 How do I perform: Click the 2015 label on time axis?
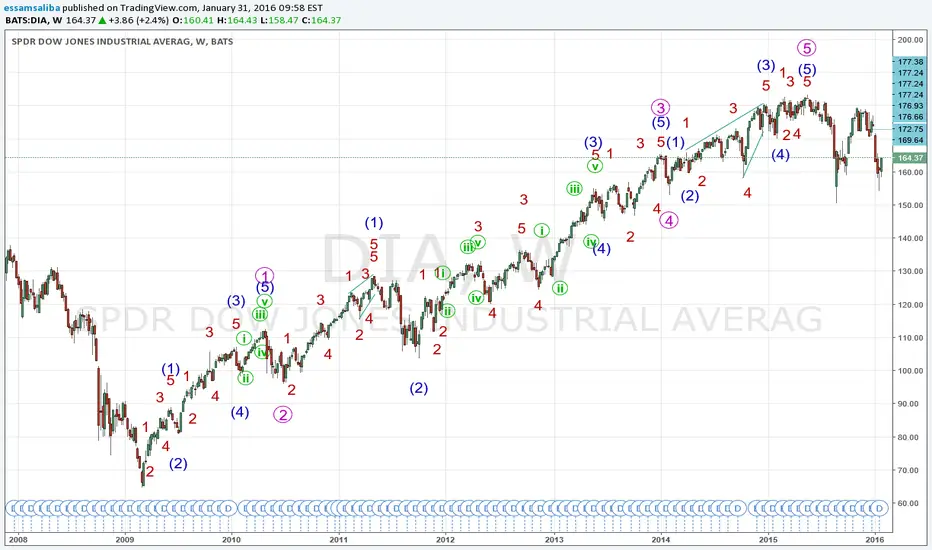pos(768,540)
